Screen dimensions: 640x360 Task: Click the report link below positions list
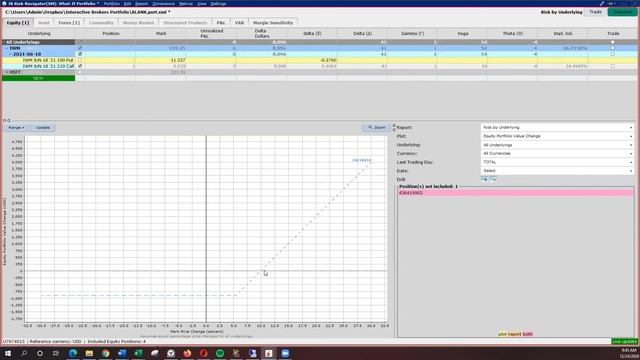514,334
